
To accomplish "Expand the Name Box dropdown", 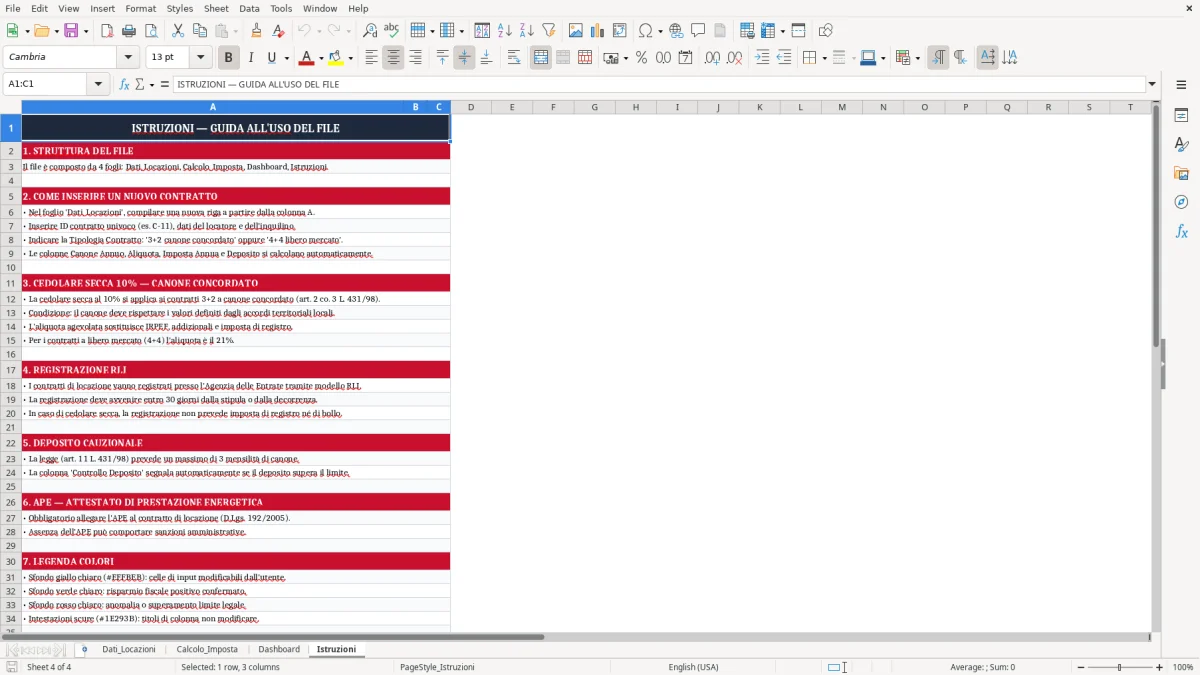I will [x=99, y=84].
